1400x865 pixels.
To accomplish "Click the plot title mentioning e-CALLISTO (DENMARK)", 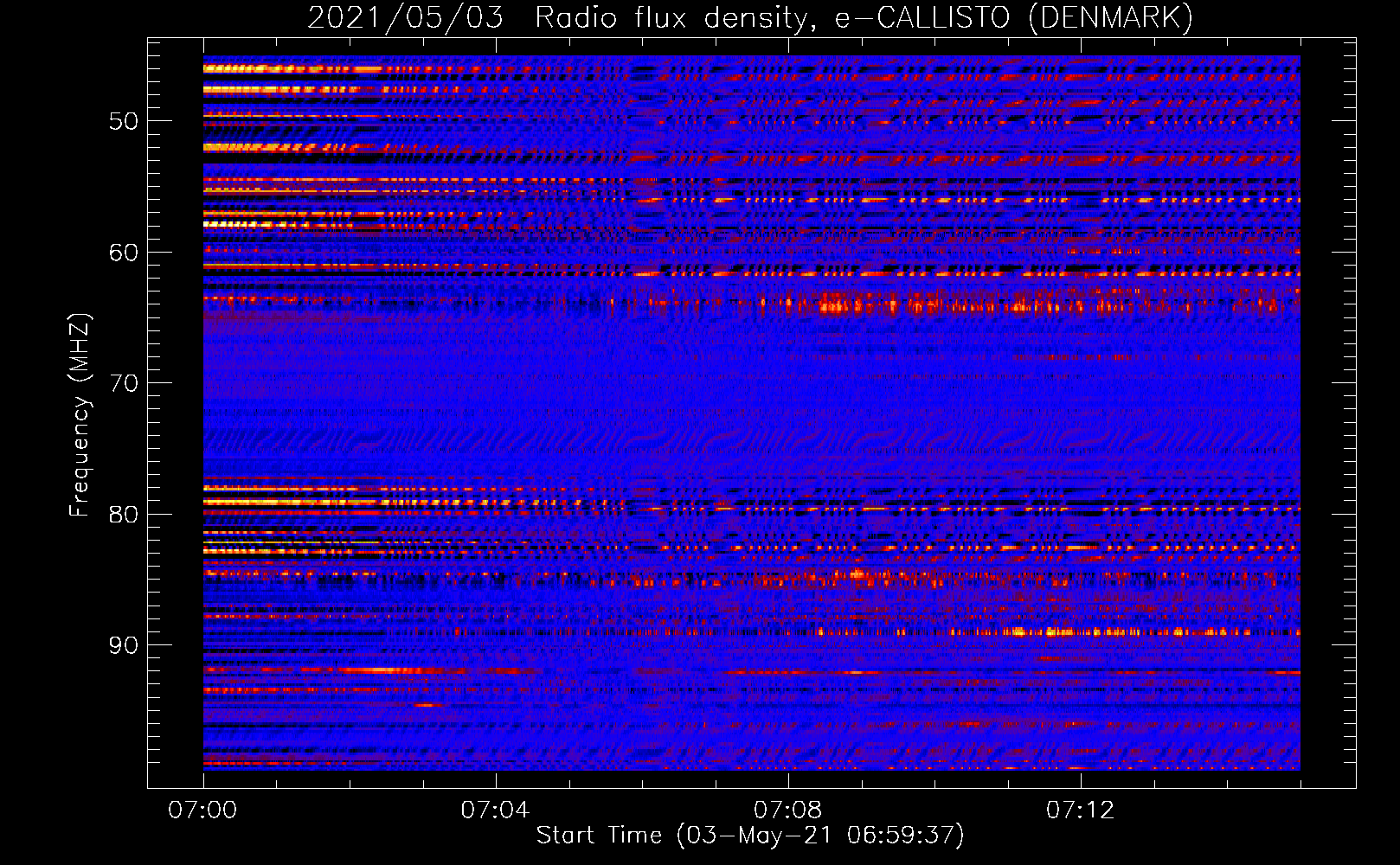I will 750,17.
